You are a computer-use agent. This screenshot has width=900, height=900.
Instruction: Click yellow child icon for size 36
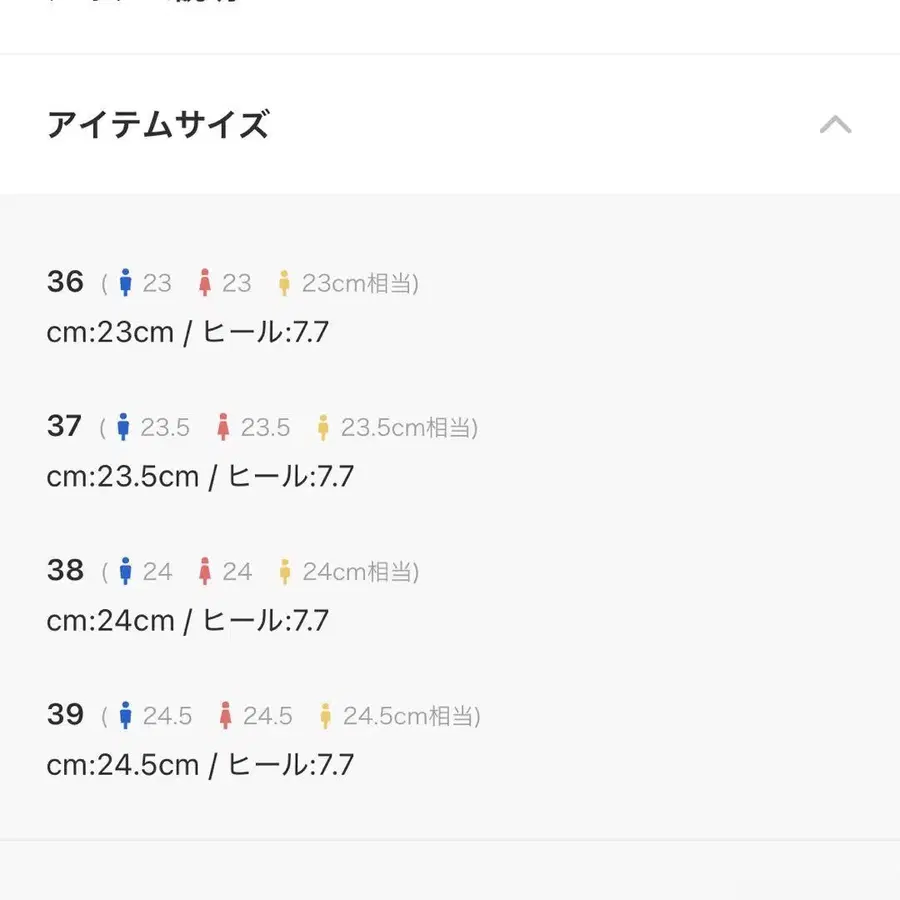click(x=285, y=283)
